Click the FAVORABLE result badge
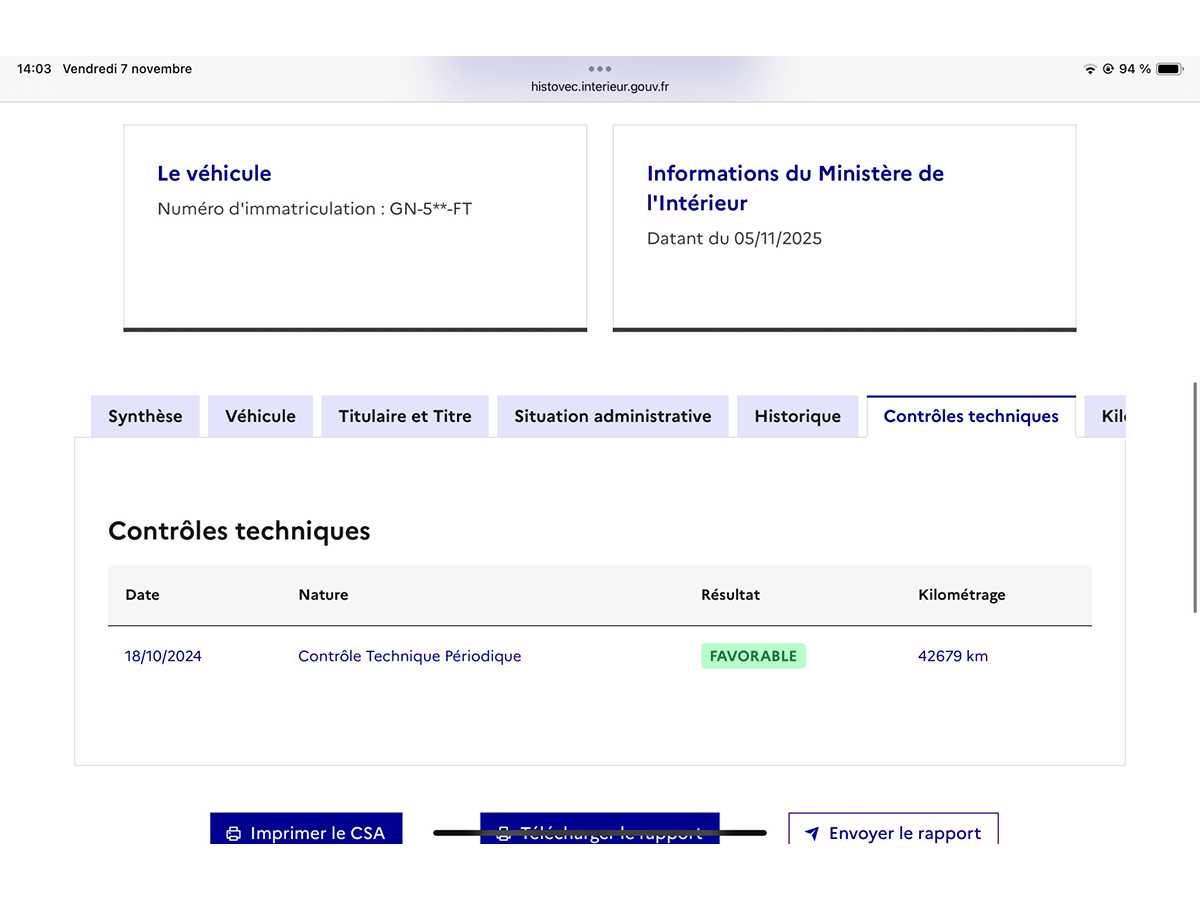 [x=753, y=656]
